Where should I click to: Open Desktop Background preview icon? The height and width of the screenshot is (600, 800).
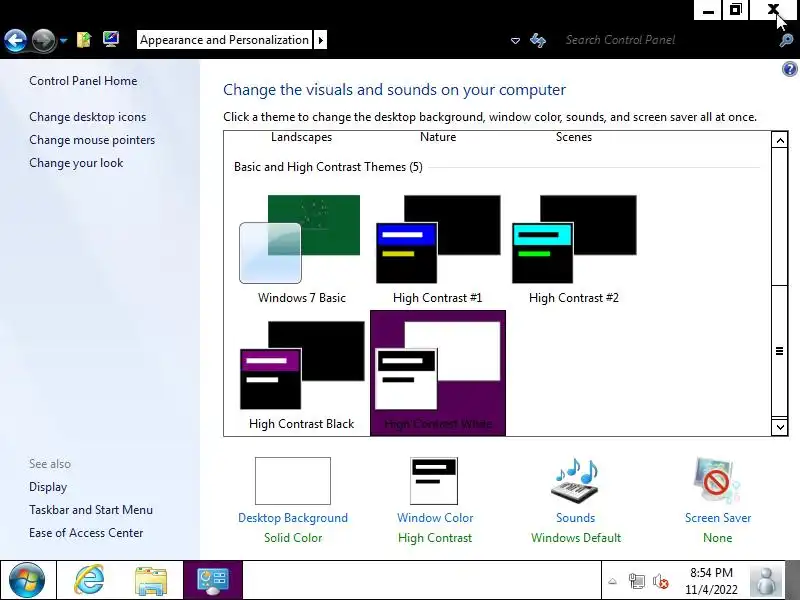293,481
